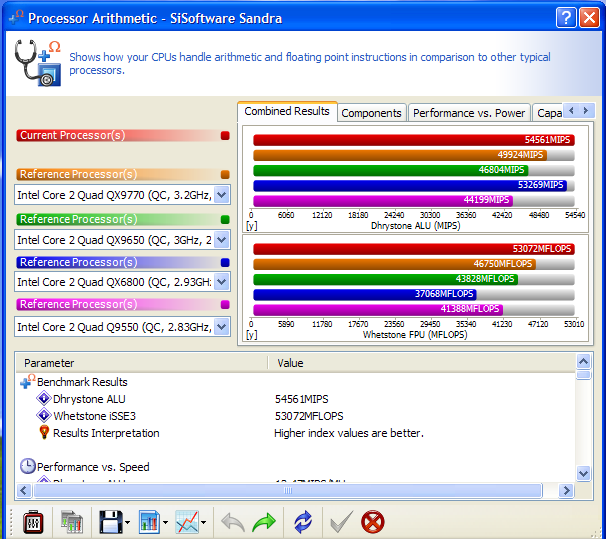The image size is (606, 539).
Task: Click the red 53072MFLOPS bar
Action: click(x=414, y=248)
